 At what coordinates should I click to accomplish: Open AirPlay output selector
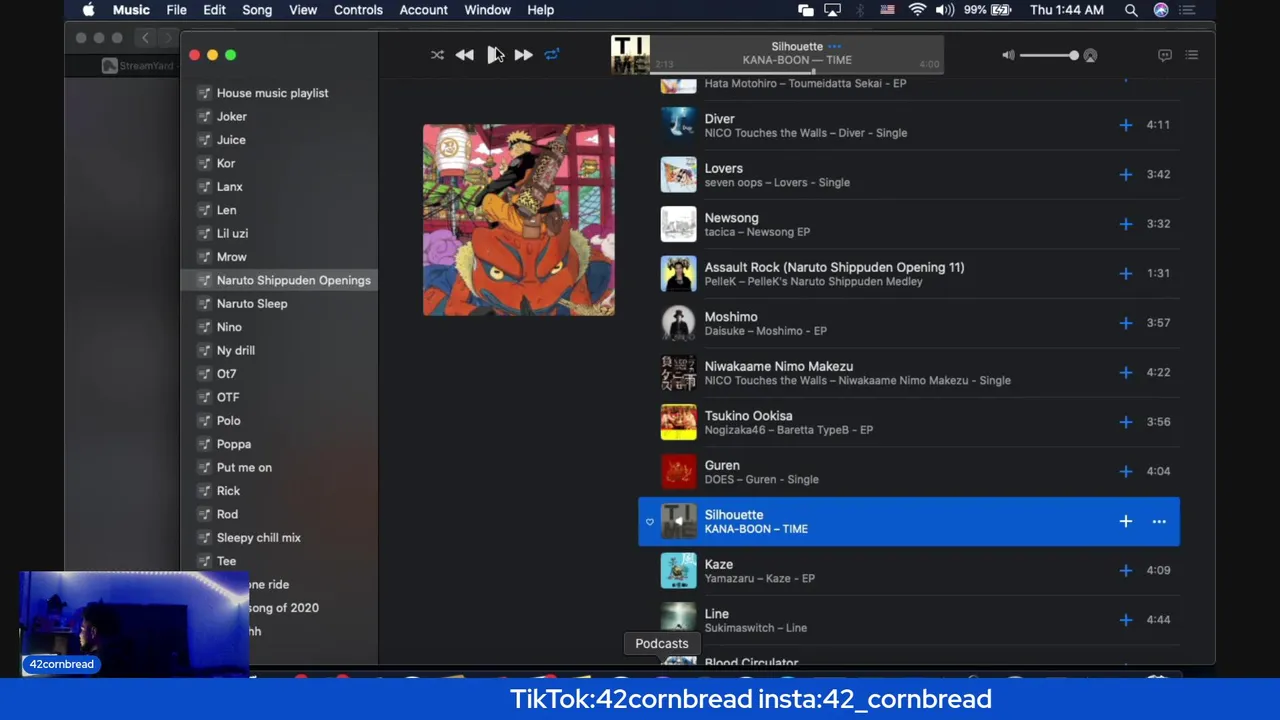click(x=1090, y=56)
